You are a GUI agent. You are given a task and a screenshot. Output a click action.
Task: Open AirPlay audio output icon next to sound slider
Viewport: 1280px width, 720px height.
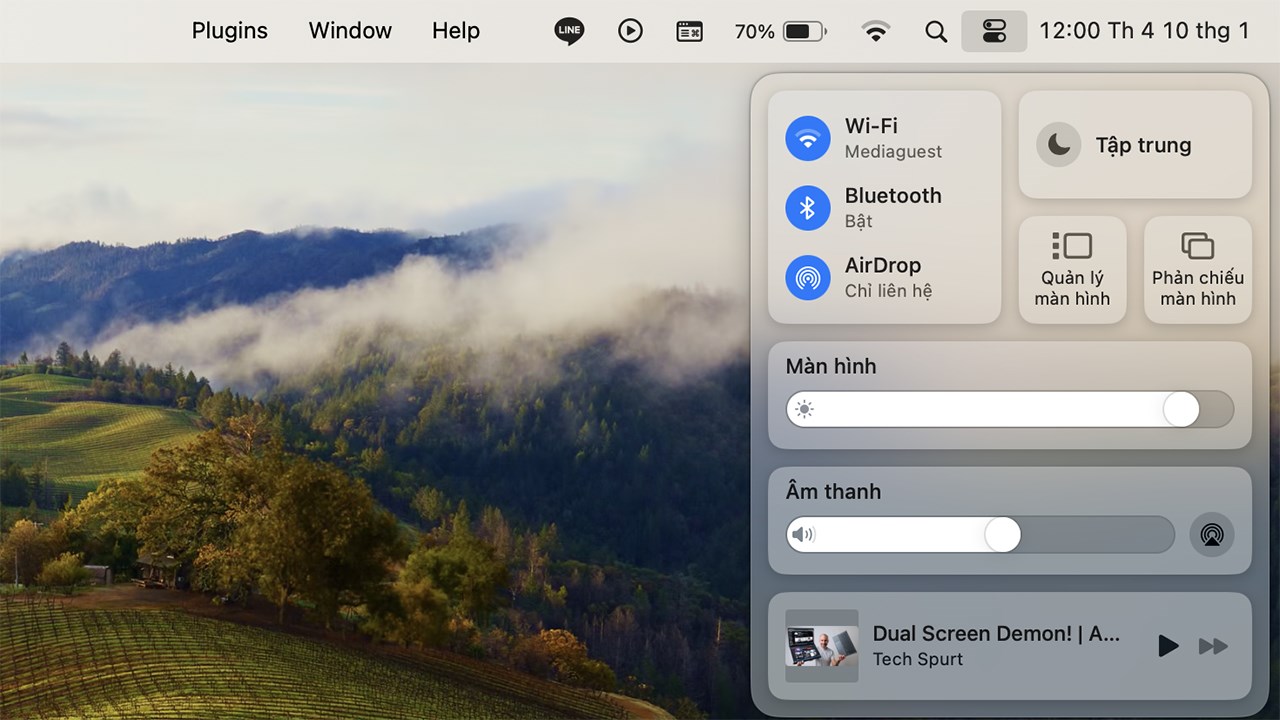tap(1211, 534)
